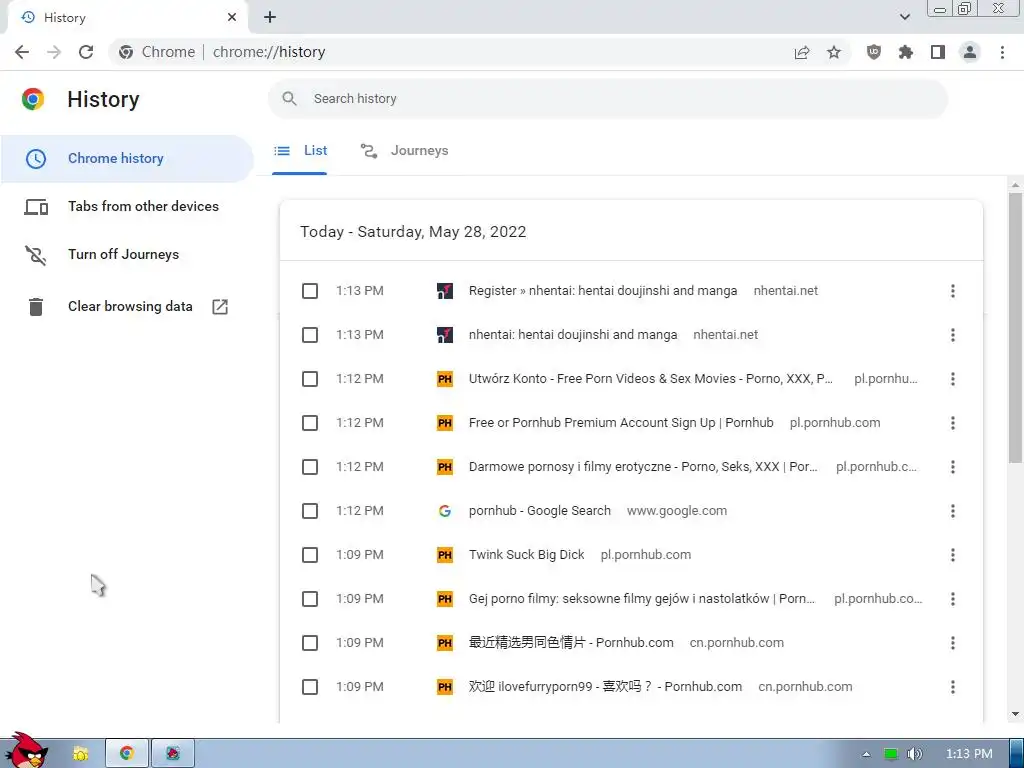Open actions menu for Utwórz Konto entry
This screenshot has height=768, width=1024.
coord(953,379)
